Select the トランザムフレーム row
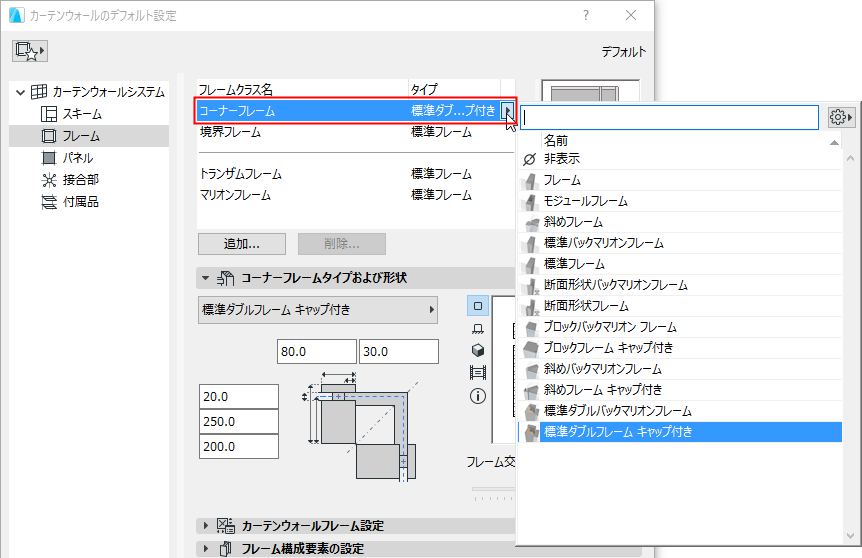 click(x=356, y=174)
